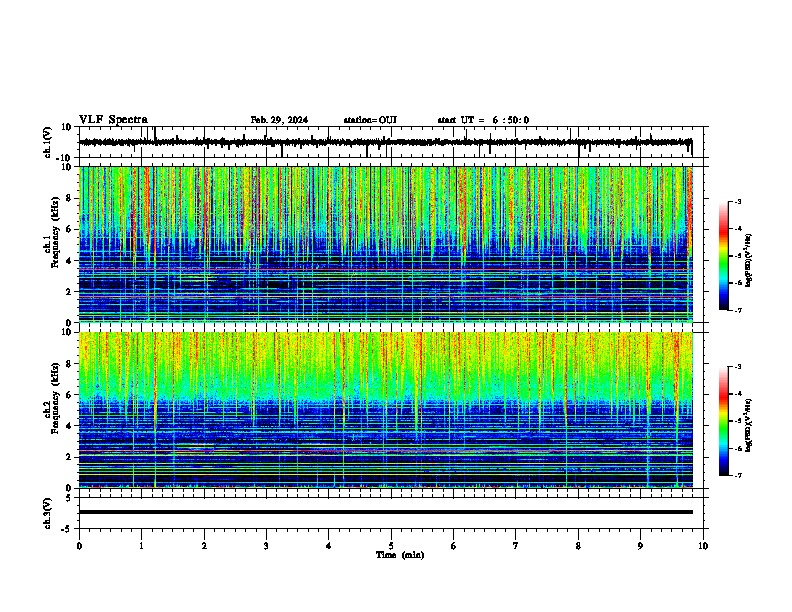Click the log(PSD) label beside ch.1 colorbar
The width and height of the screenshot is (792, 612).
point(749,260)
